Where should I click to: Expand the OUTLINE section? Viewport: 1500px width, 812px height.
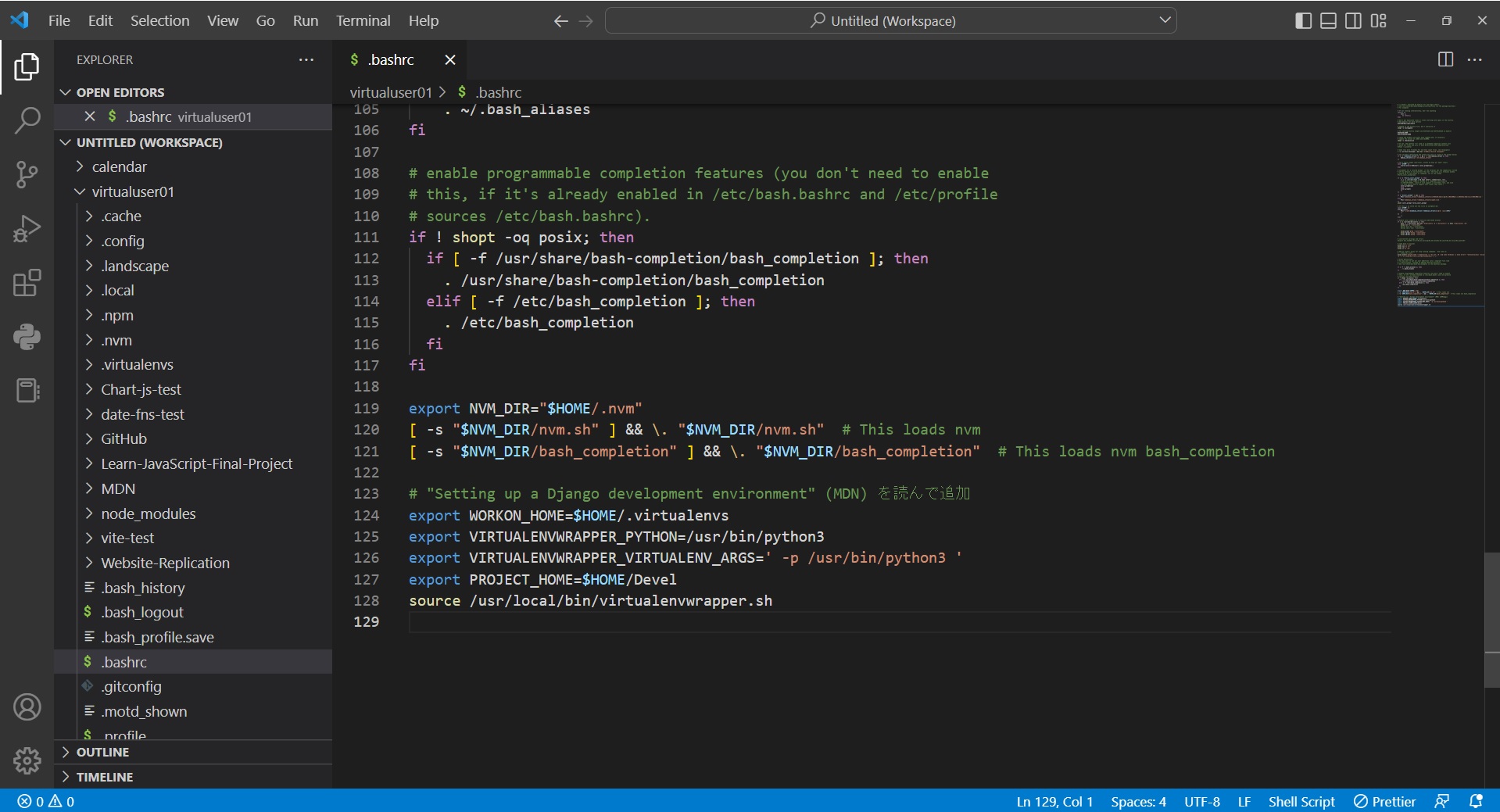[102, 752]
